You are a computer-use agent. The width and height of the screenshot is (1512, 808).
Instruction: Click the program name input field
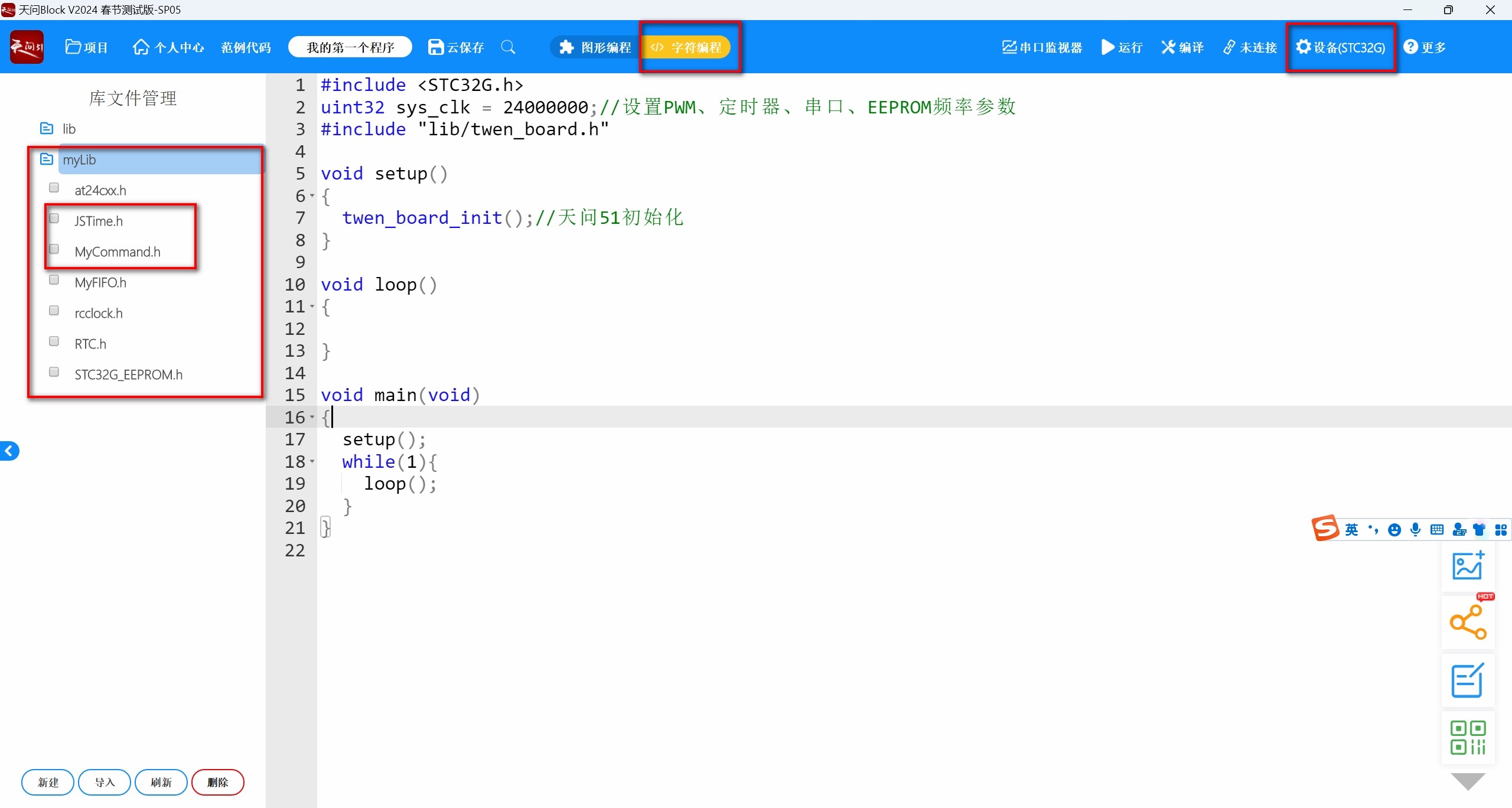pos(350,47)
